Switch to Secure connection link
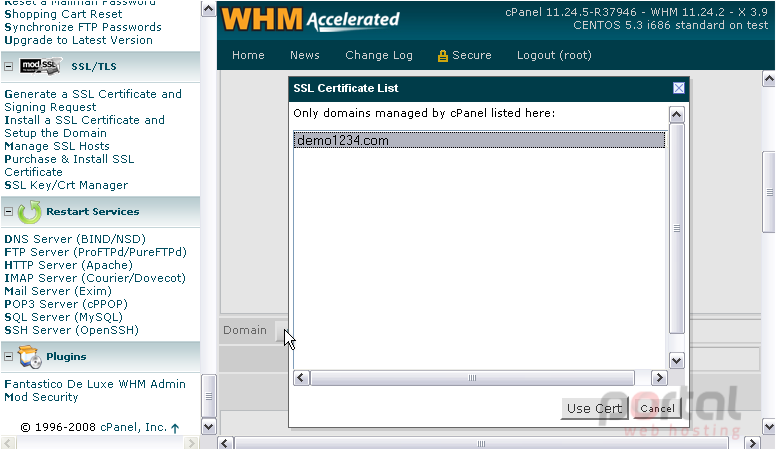The height and width of the screenshot is (450, 776). coord(472,55)
